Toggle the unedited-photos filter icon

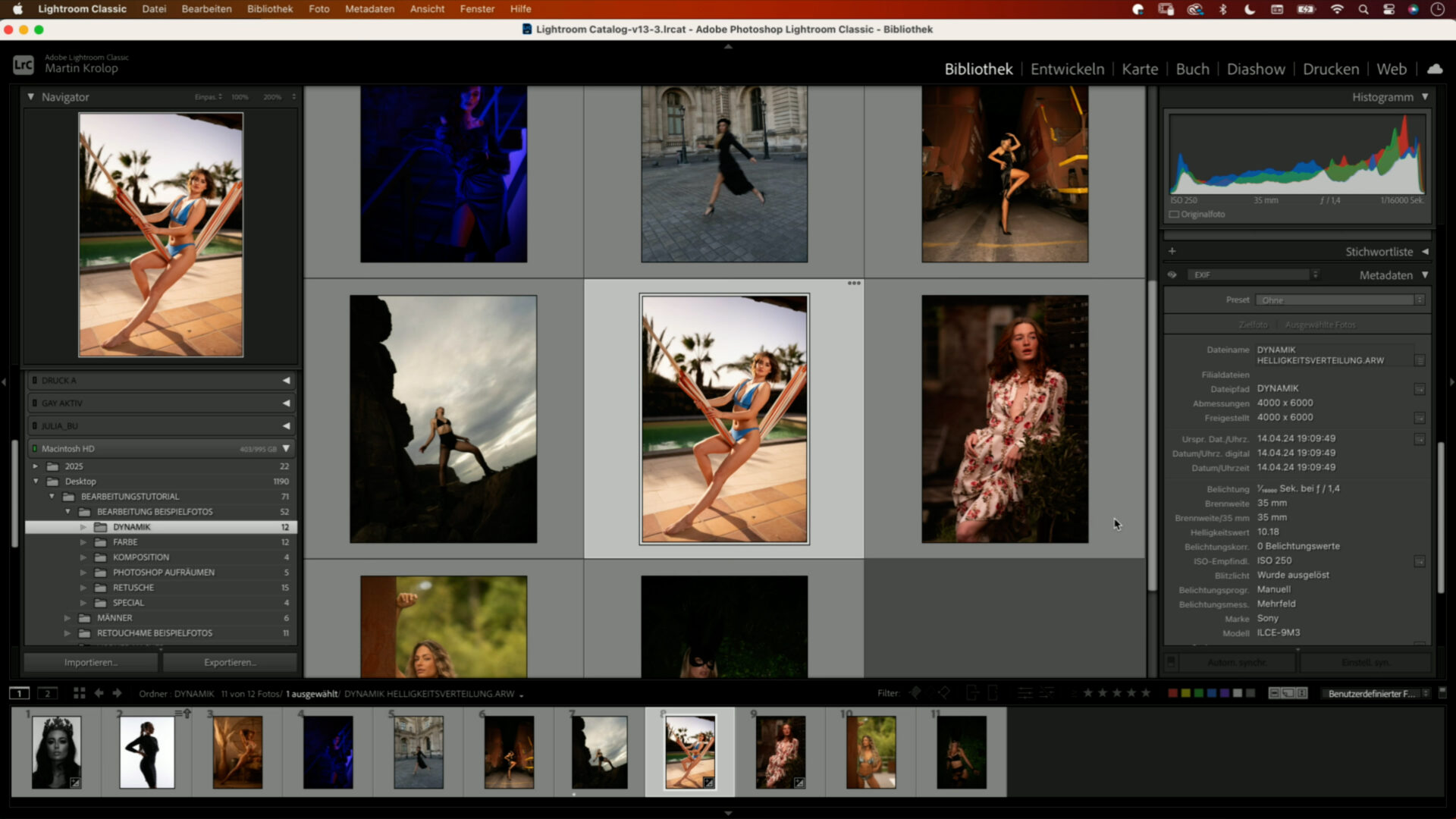click(1047, 693)
